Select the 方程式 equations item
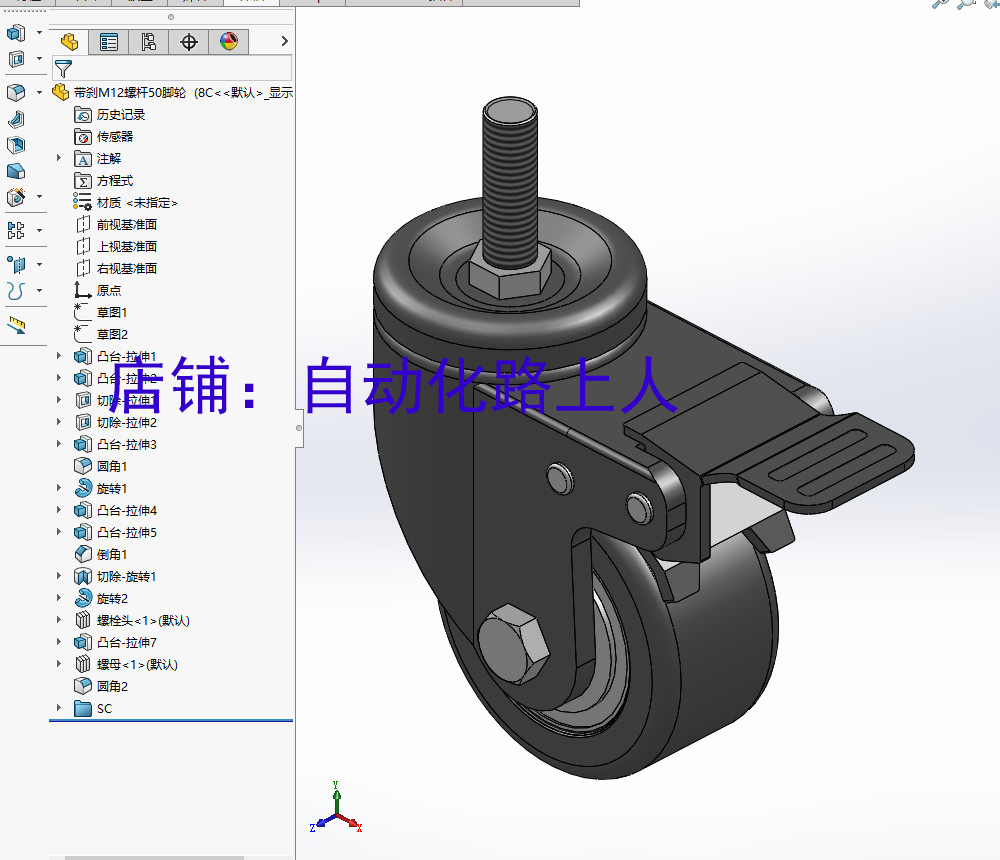This screenshot has height=860, width=1000. tap(115, 181)
